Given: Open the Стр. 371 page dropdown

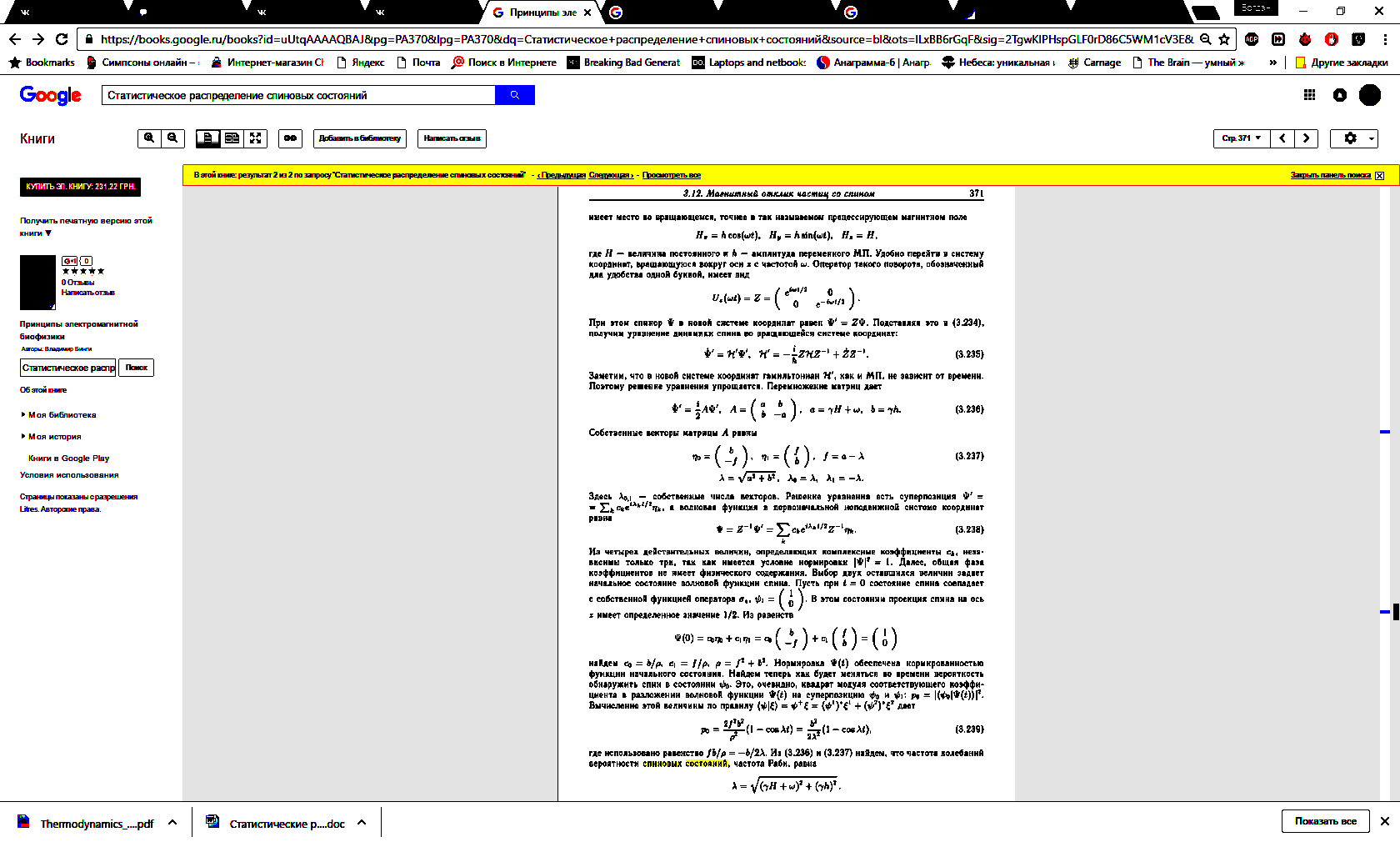Looking at the screenshot, I should 1241,138.
